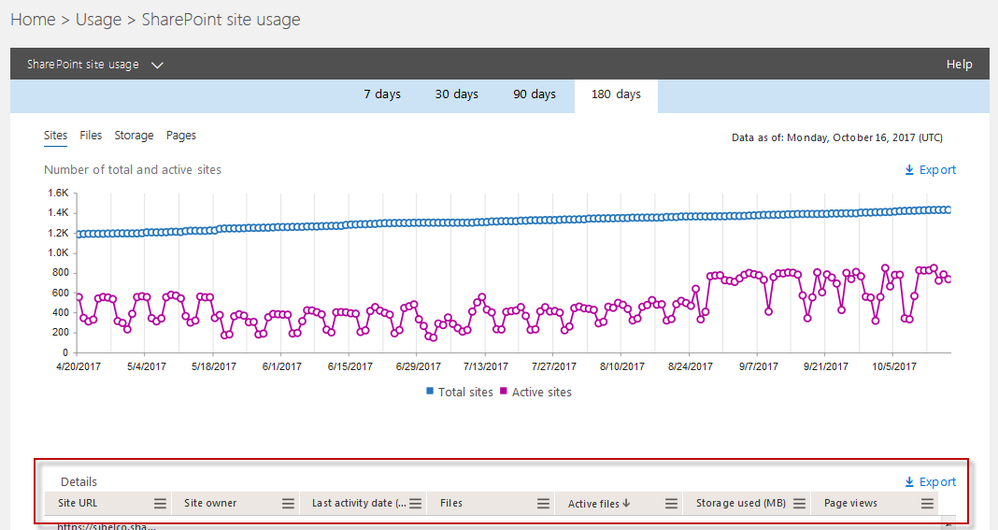Screen dimensions: 998x530
Task: Click the chart Export download icon
Action: pyautogui.click(x=910, y=170)
